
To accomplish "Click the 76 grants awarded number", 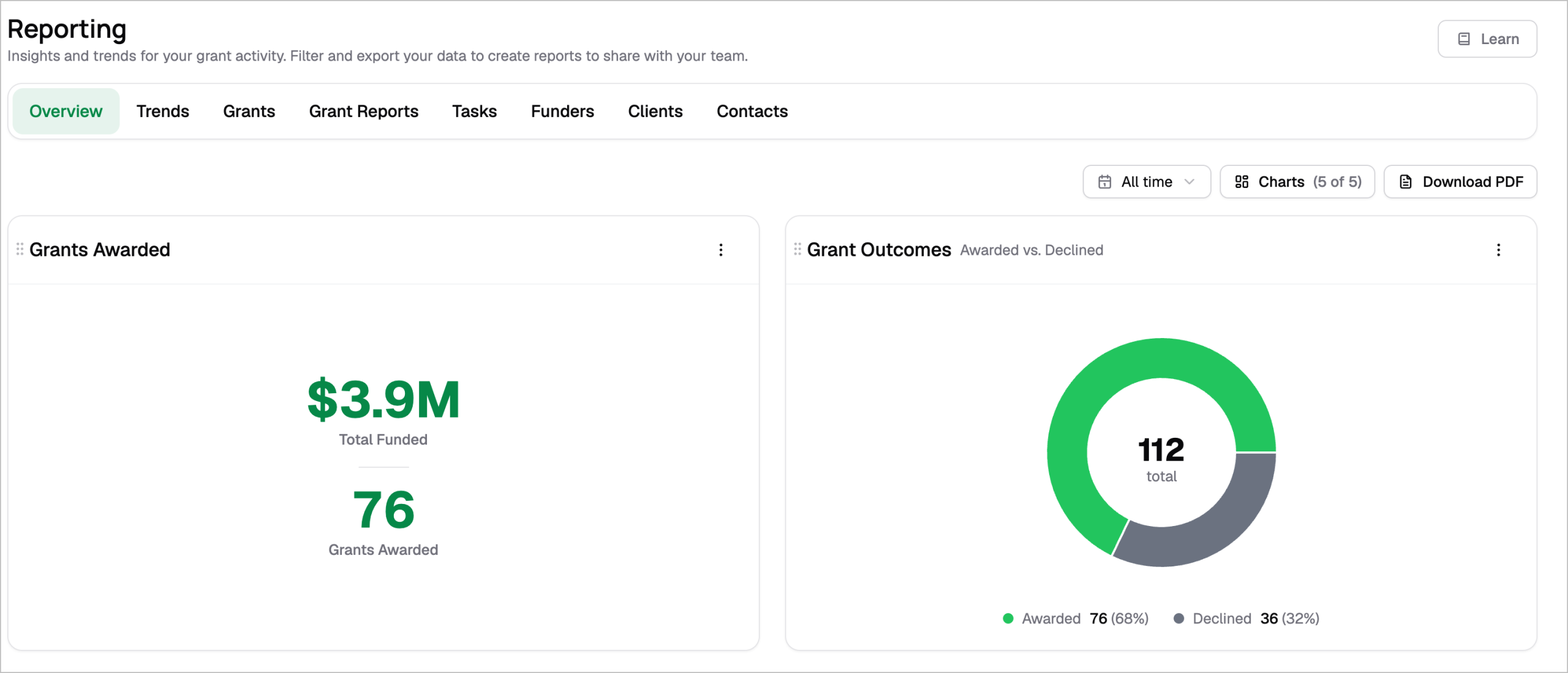I will tap(383, 509).
